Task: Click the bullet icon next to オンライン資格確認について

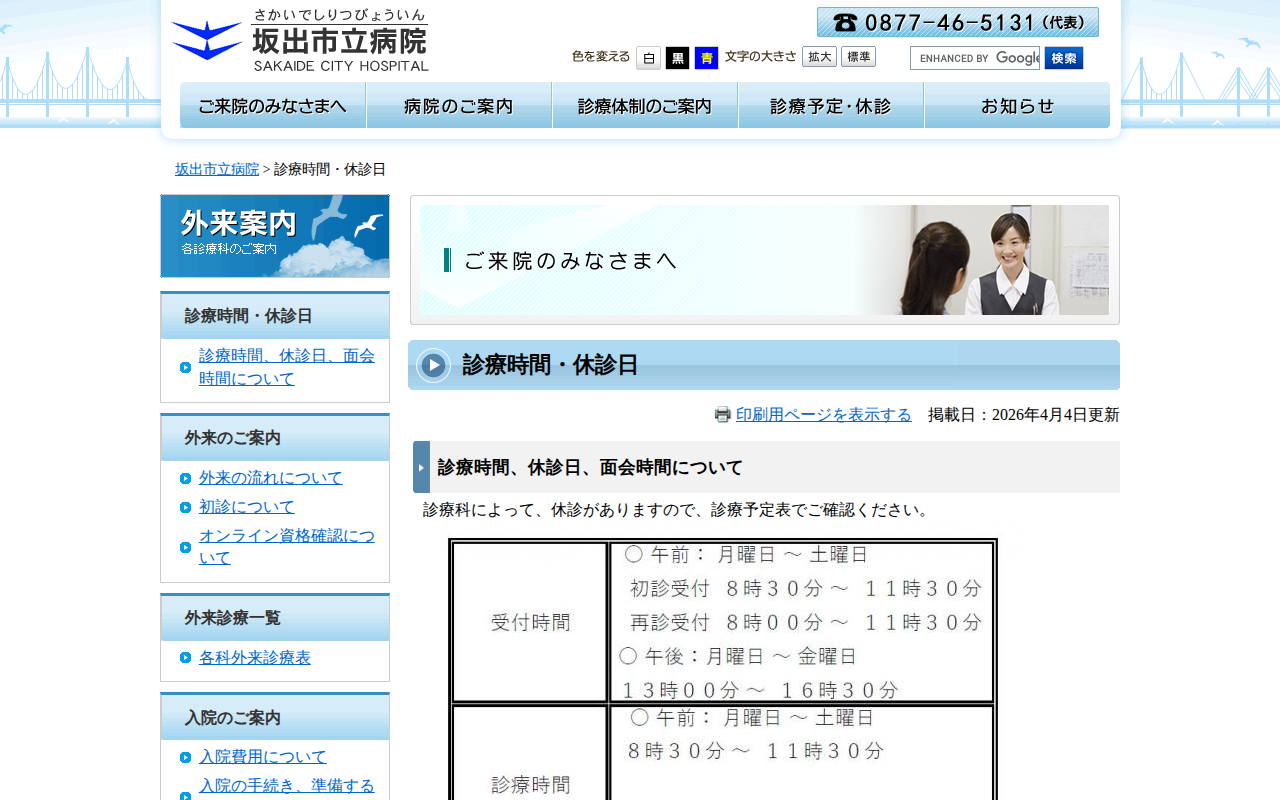Action: click(x=186, y=547)
